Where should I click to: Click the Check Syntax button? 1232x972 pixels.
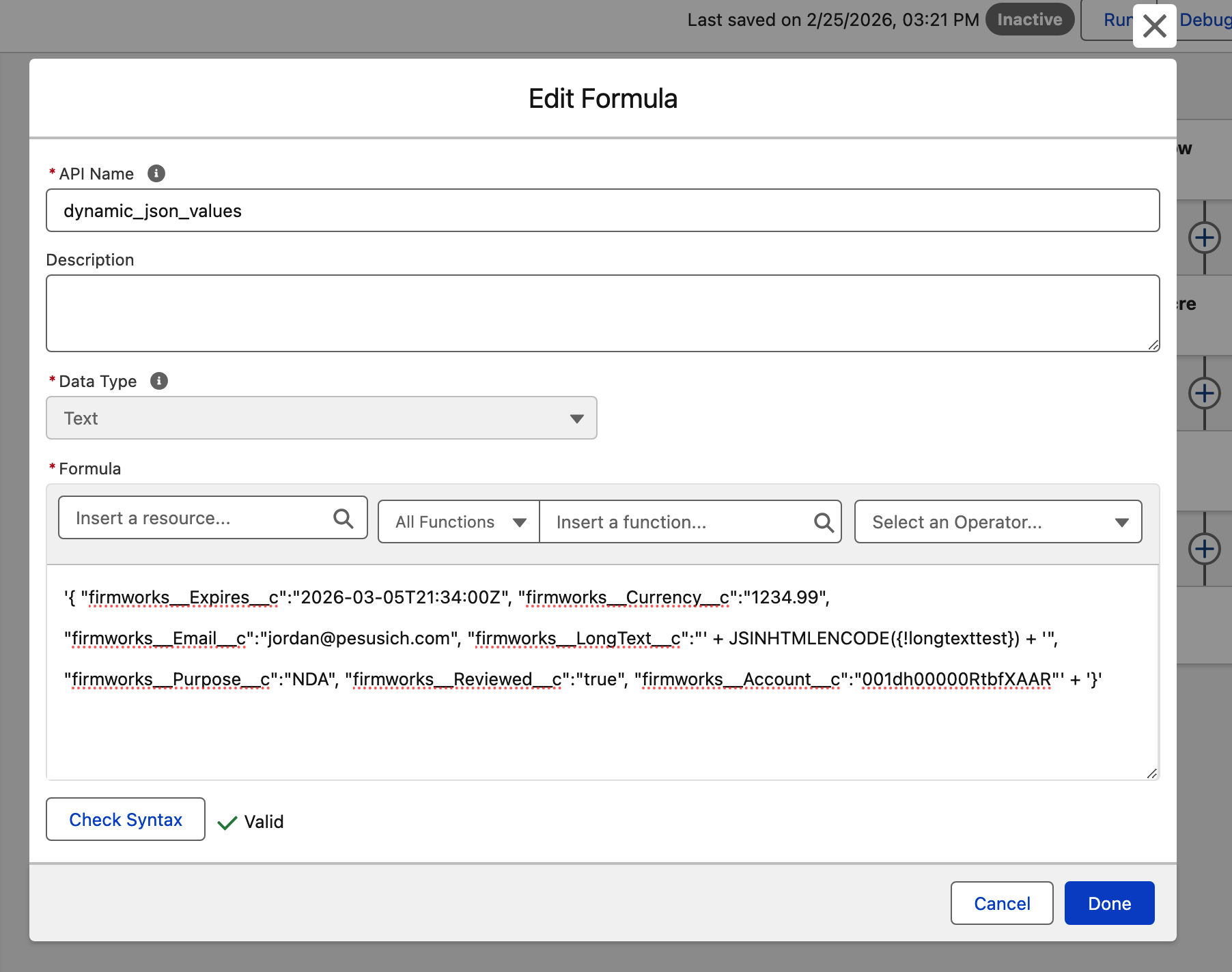click(x=125, y=819)
